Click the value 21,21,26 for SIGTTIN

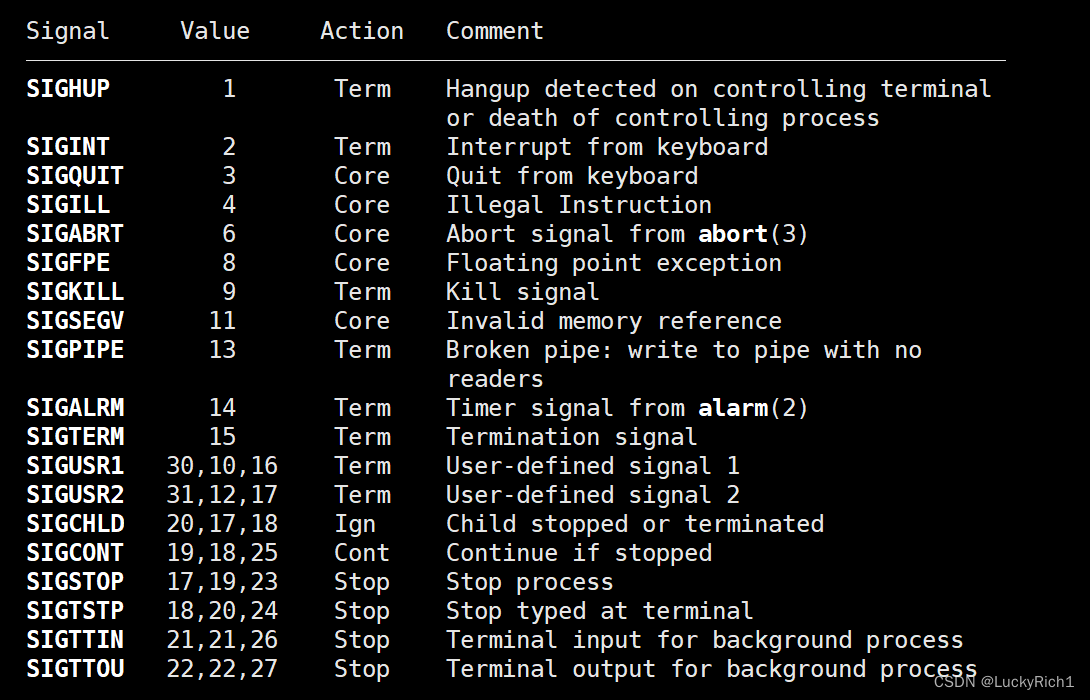(x=222, y=640)
